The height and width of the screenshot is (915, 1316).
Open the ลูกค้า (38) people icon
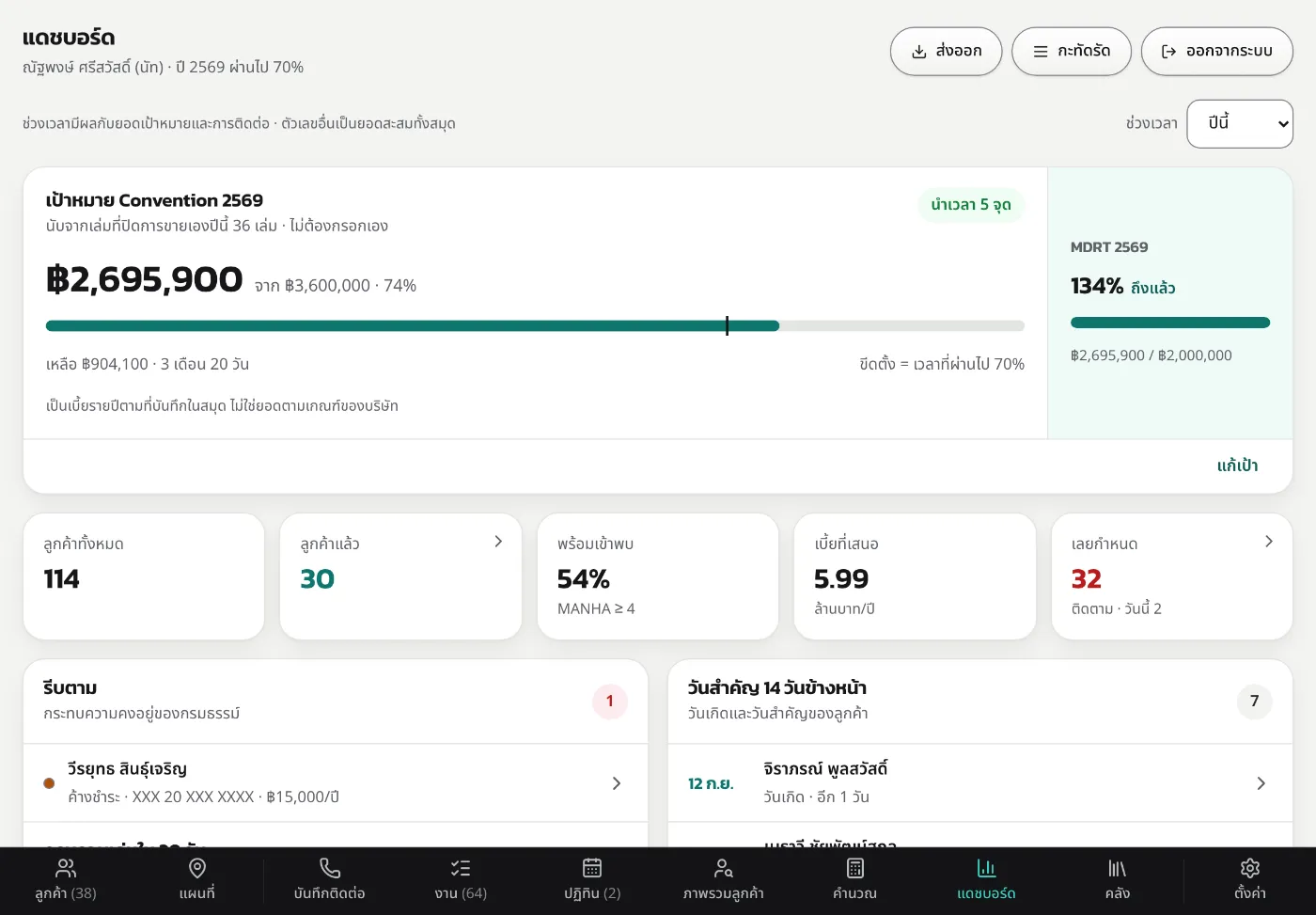click(66, 868)
